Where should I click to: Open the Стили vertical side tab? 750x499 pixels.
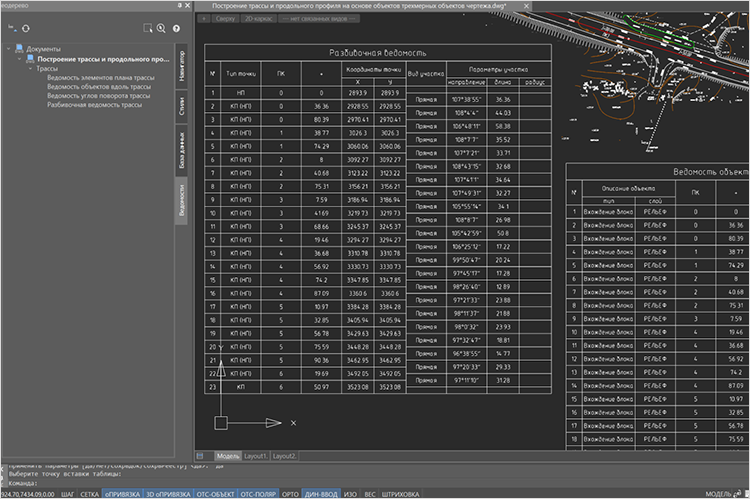[x=181, y=106]
